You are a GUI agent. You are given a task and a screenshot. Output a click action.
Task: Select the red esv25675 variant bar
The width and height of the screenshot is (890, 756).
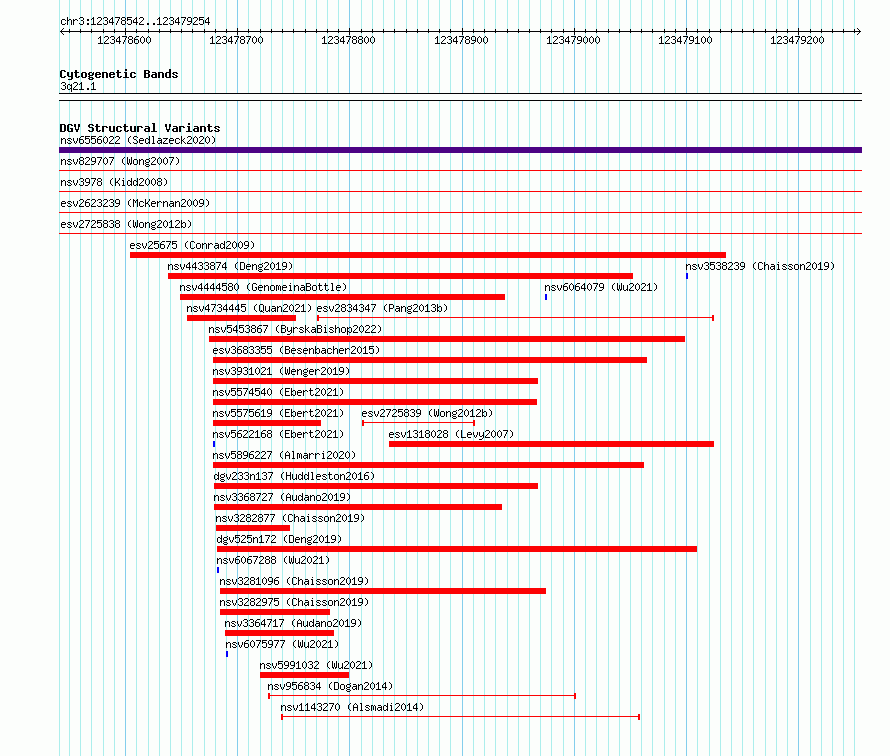click(428, 255)
